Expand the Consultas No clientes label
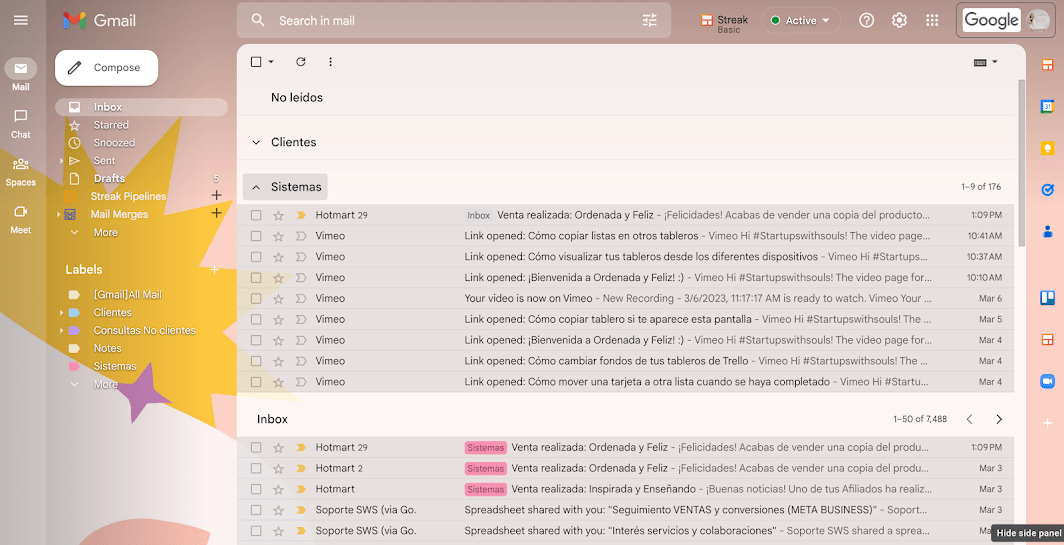1064x545 pixels. pyautogui.click(x=61, y=331)
